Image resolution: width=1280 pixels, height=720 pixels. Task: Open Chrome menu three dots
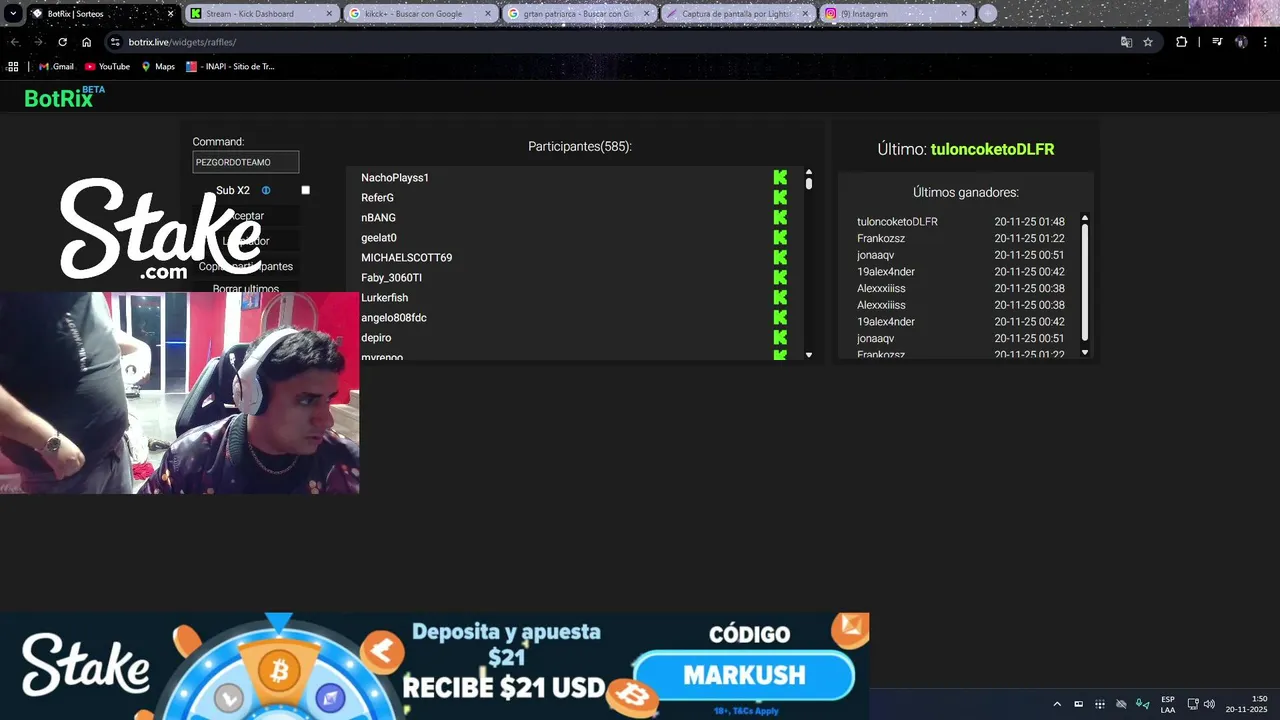(x=1265, y=42)
